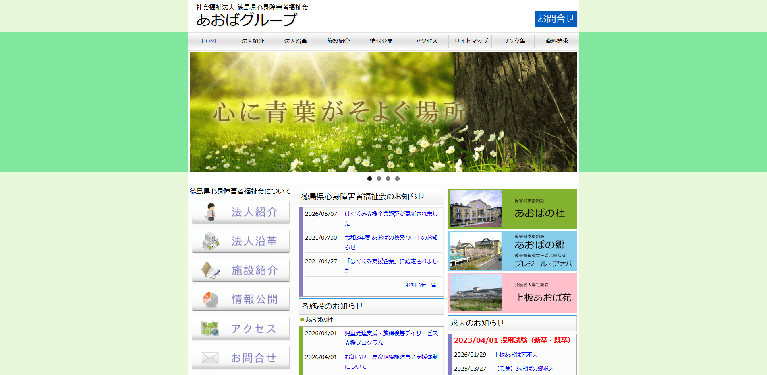Open the 一覧 link under the news list
The image size is (767, 375).
pos(421,285)
